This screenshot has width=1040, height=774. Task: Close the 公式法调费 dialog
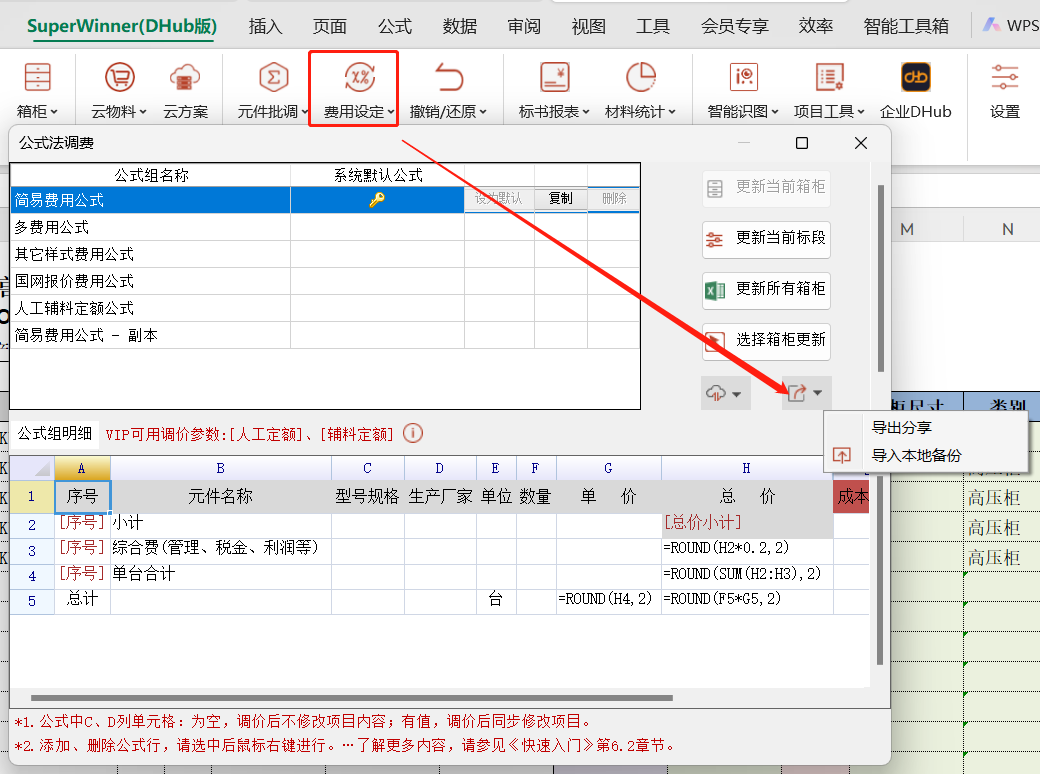tap(861, 143)
